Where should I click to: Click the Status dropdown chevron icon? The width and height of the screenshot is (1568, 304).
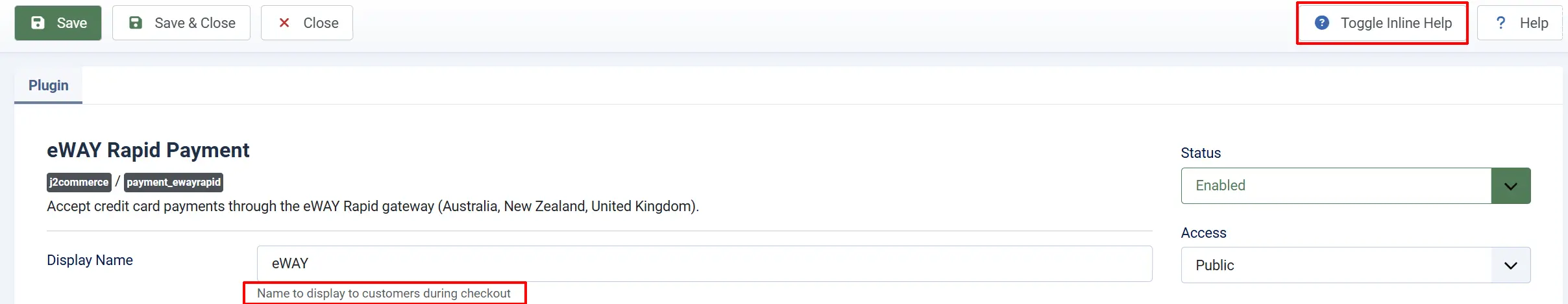point(1511,186)
